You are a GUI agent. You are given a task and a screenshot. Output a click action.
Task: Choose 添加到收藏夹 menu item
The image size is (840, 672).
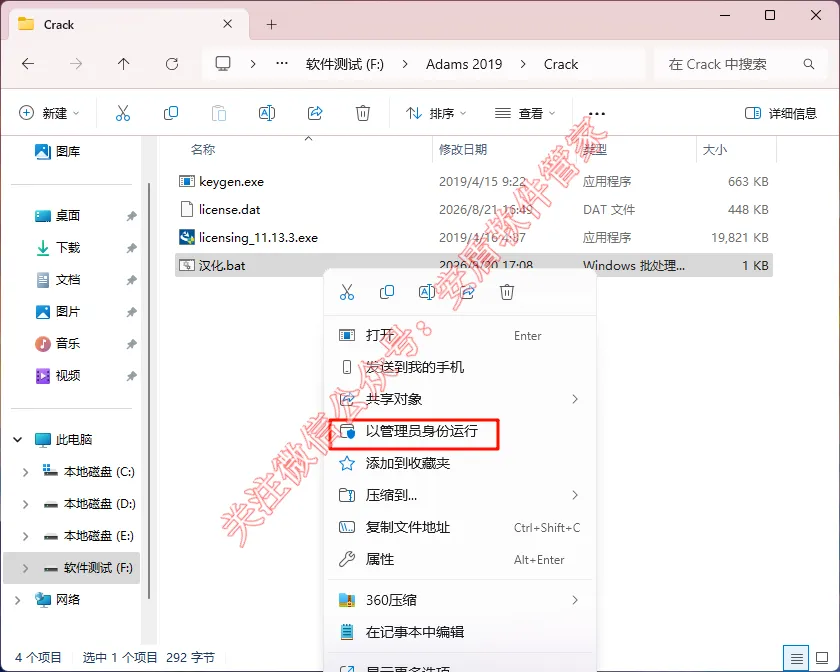pos(460,463)
